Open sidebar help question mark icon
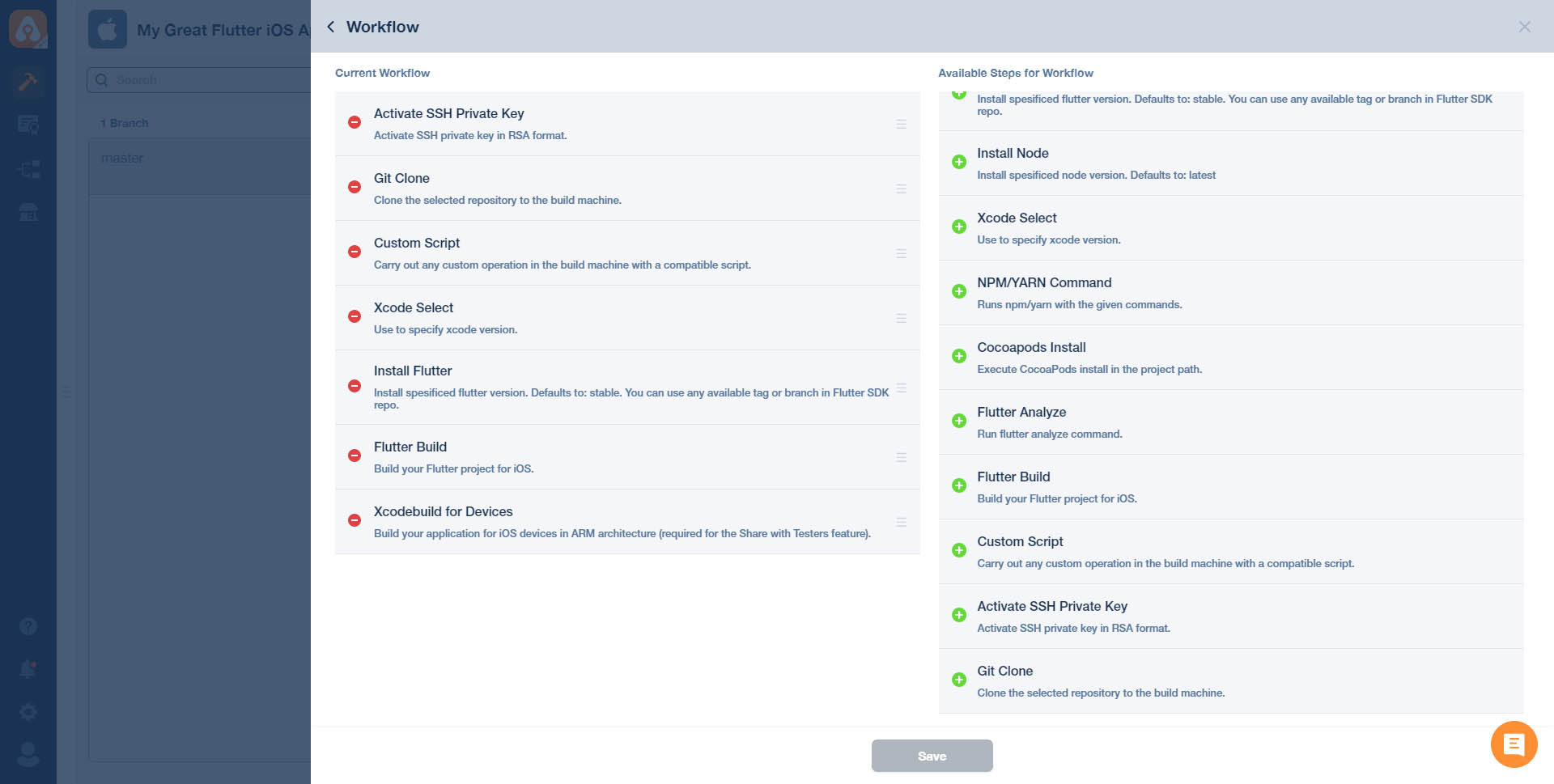 click(28, 626)
